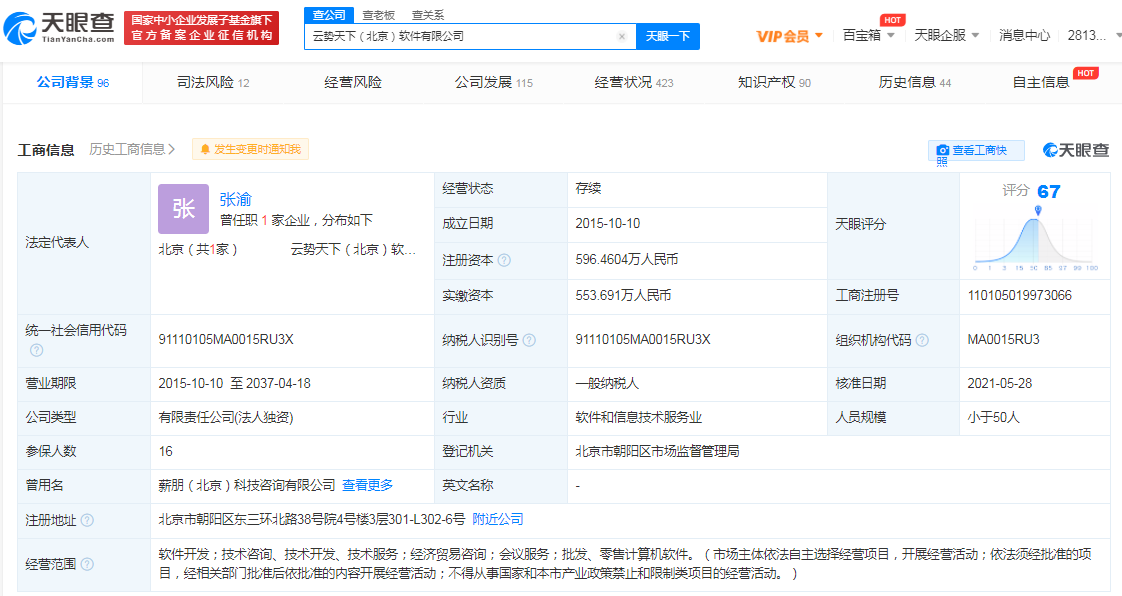Image resolution: width=1122 pixels, height=596 pixels.
Task: Click the TianYanCha logo at top left
Action: [x=59, y=28]
